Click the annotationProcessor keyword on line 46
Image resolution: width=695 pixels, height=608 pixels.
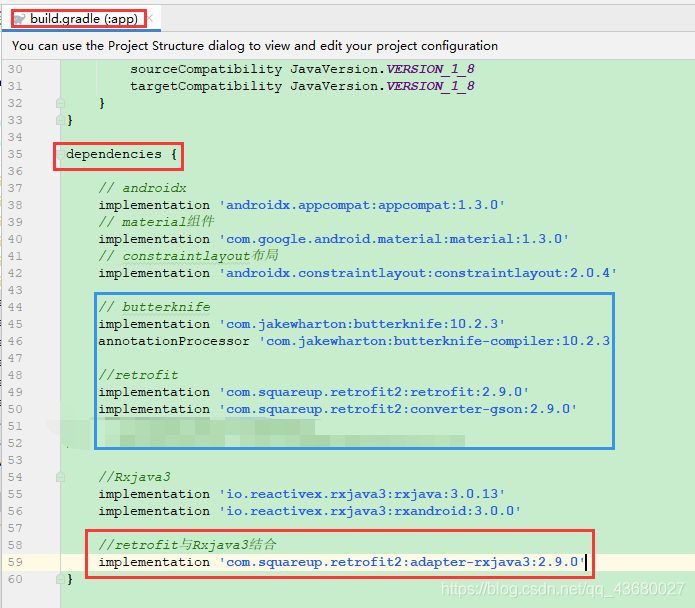pyautogui.click(x=174, y=341)
